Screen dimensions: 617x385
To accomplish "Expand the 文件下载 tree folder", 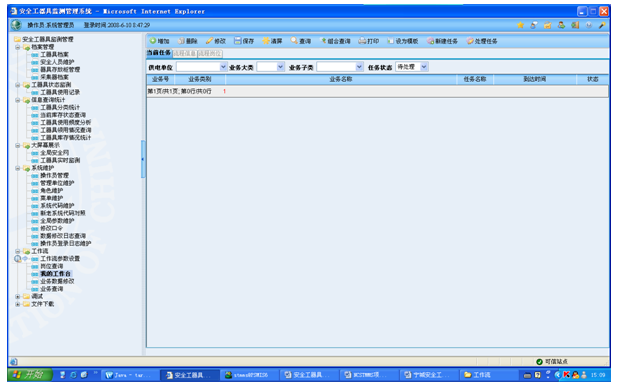I will tap(17, 304).
